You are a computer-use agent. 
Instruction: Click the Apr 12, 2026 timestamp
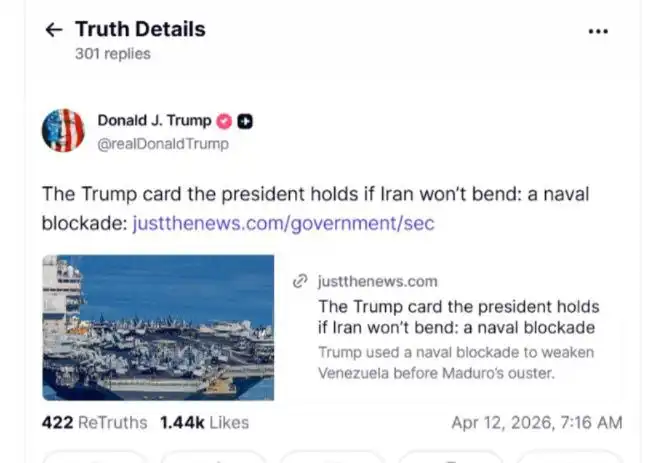point(536,423)
